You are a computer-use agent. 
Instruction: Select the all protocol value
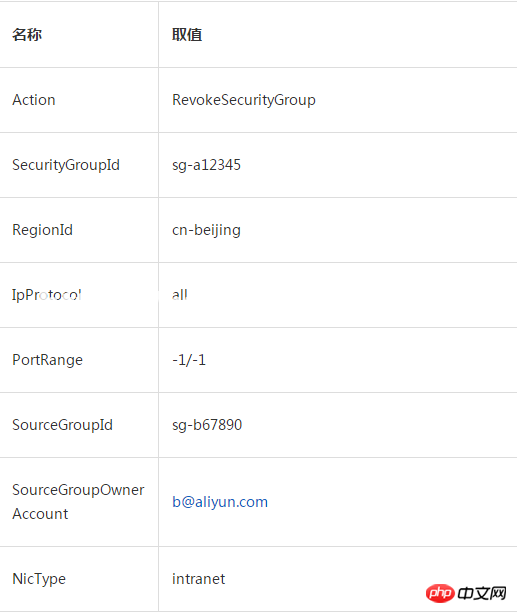pos(180,295)
